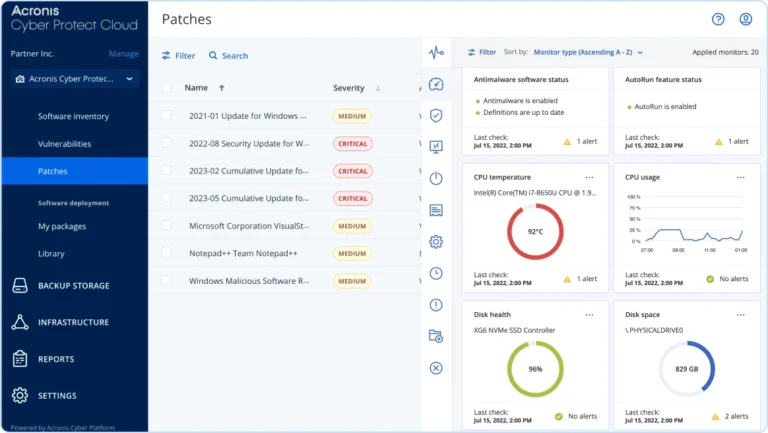Viewport: 768px width, 433px height.
Task: Click the CPU usage green check icon
Action: point(710,279)
